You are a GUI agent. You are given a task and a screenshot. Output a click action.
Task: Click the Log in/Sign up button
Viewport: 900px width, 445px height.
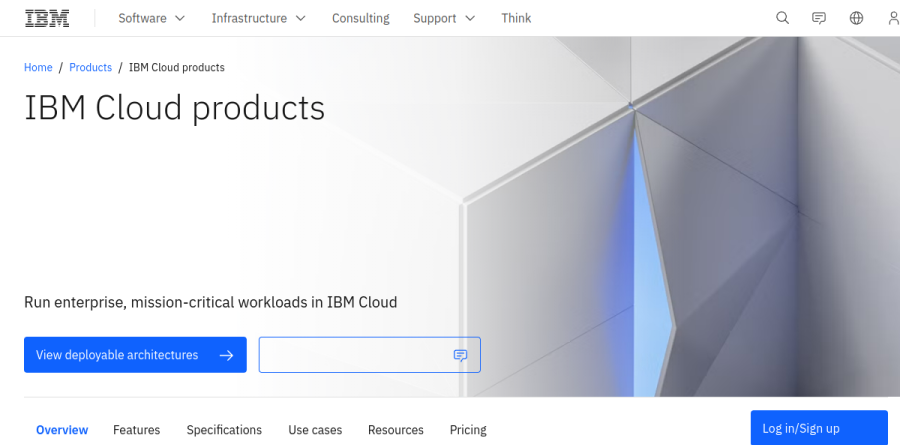pyautogui.click(x=819, y=428)
